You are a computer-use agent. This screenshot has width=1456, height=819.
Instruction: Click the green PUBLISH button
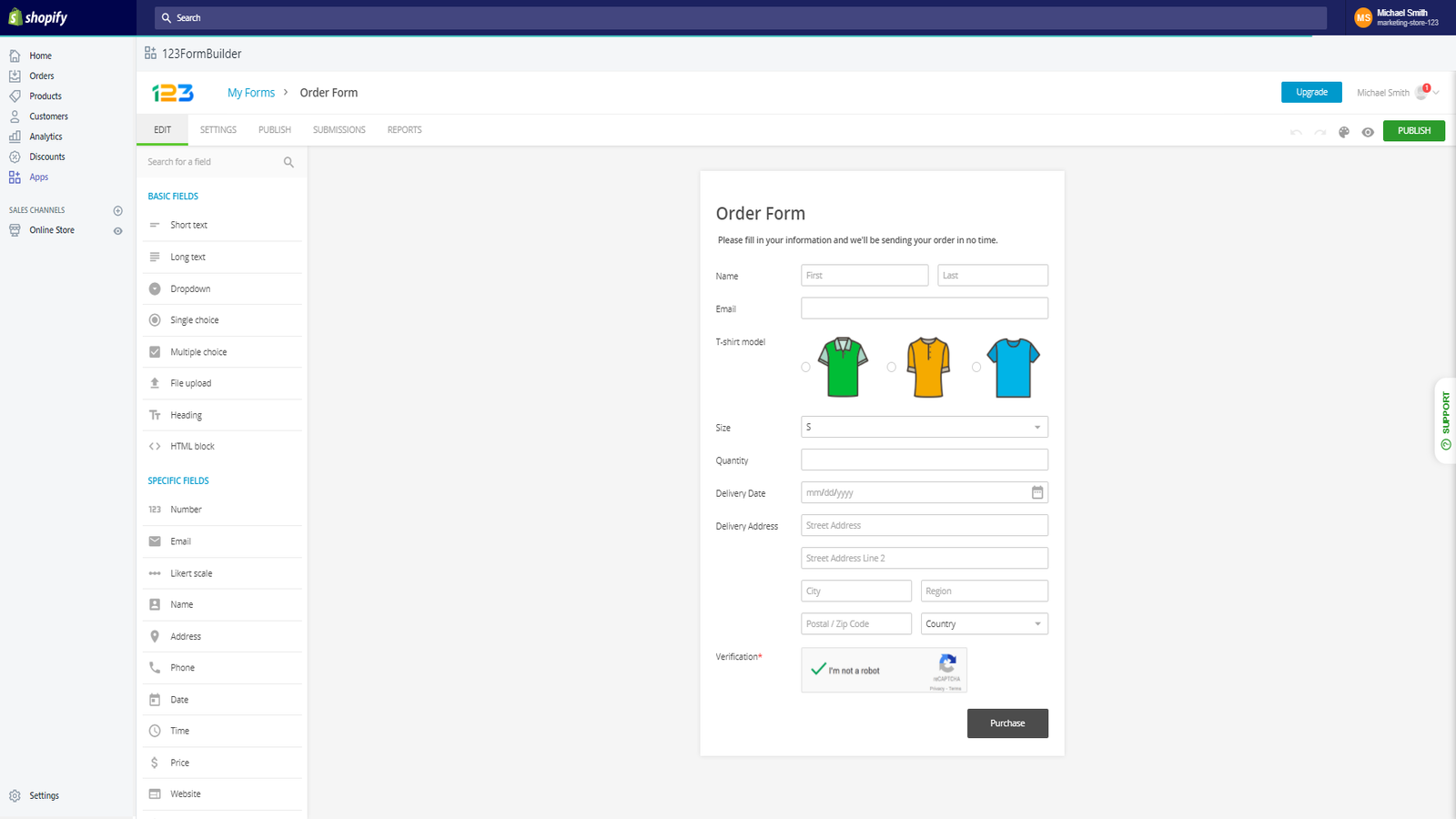(x=1413, y=130)
